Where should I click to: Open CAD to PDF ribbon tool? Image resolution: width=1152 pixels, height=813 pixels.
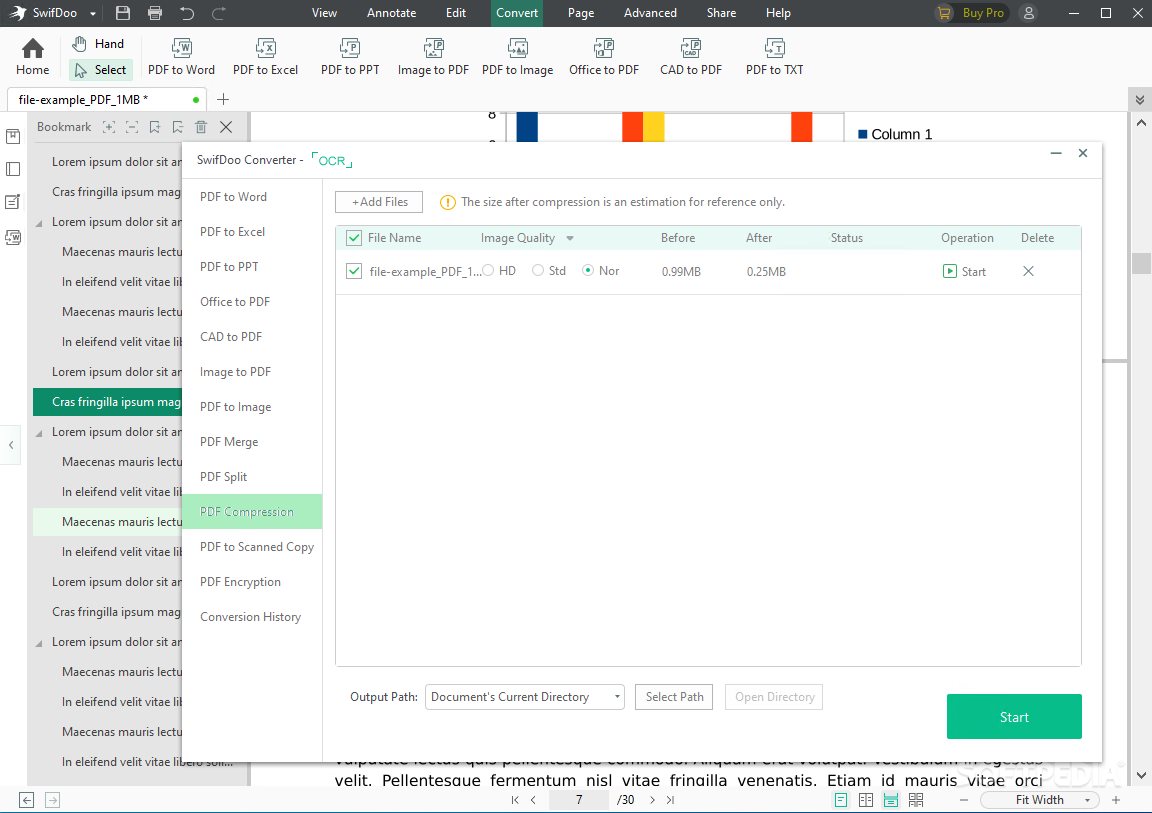click(x=691, y=57)
